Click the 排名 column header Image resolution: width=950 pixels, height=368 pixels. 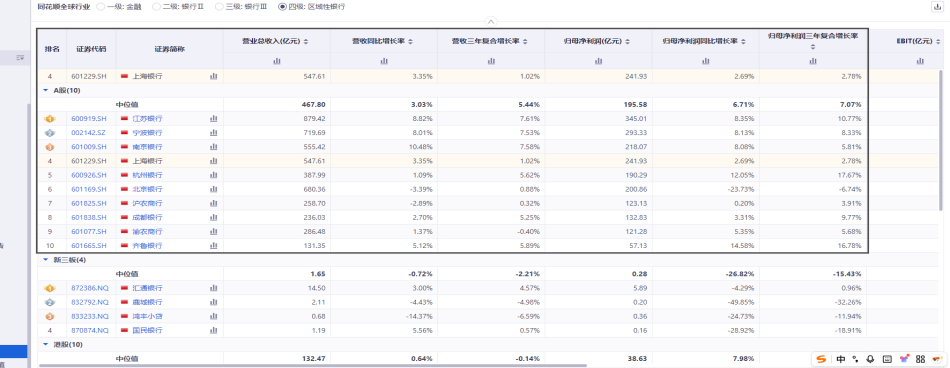[52, 49]
